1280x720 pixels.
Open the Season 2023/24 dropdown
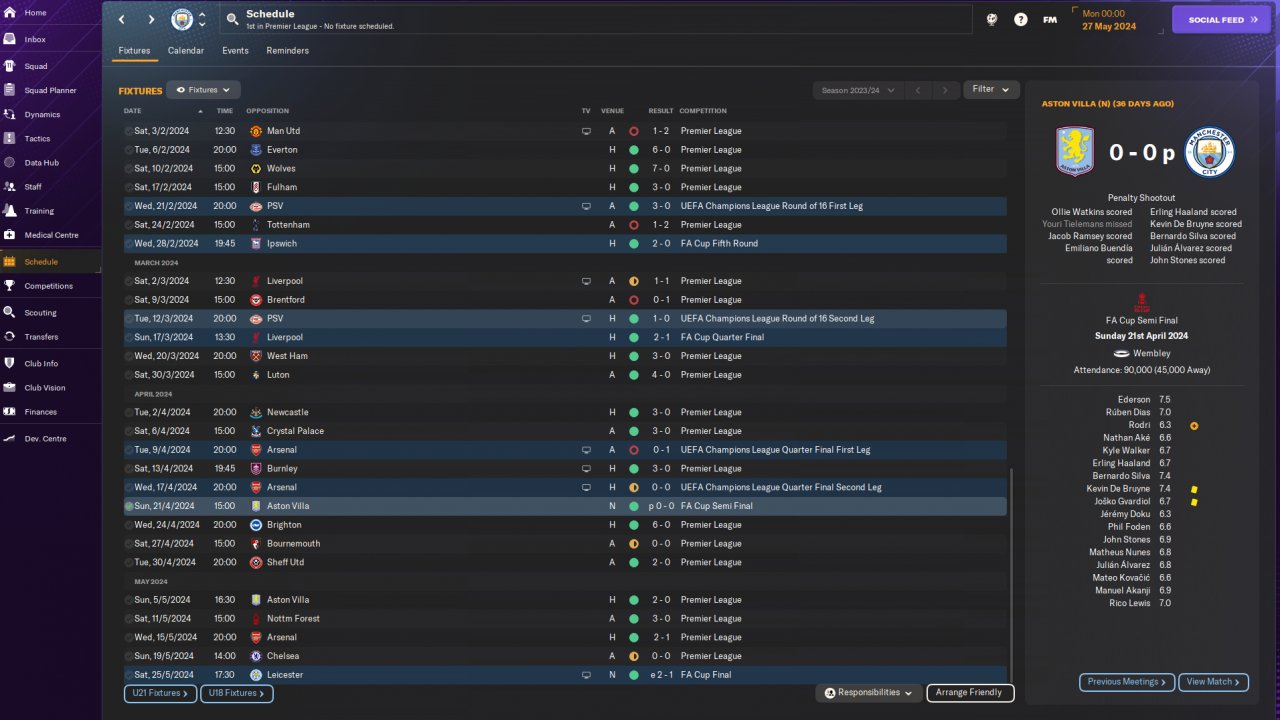pyautogui.click(x=857, y=90)
